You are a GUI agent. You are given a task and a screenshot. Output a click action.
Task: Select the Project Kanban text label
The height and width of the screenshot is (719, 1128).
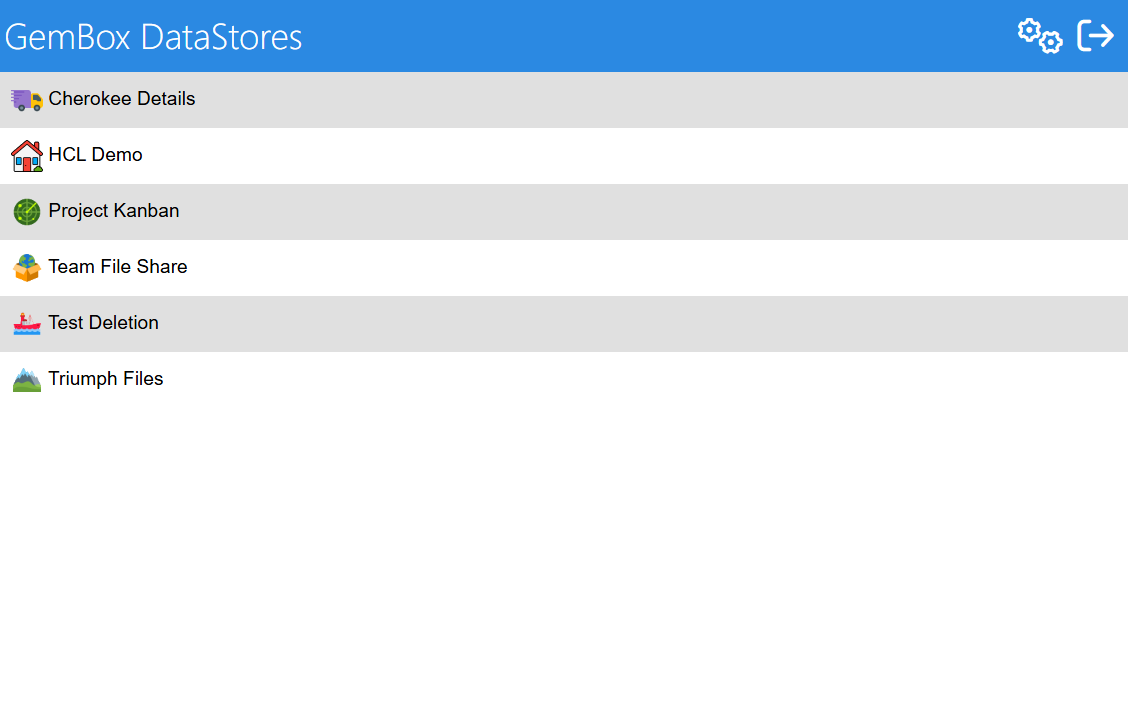(114, 211)
